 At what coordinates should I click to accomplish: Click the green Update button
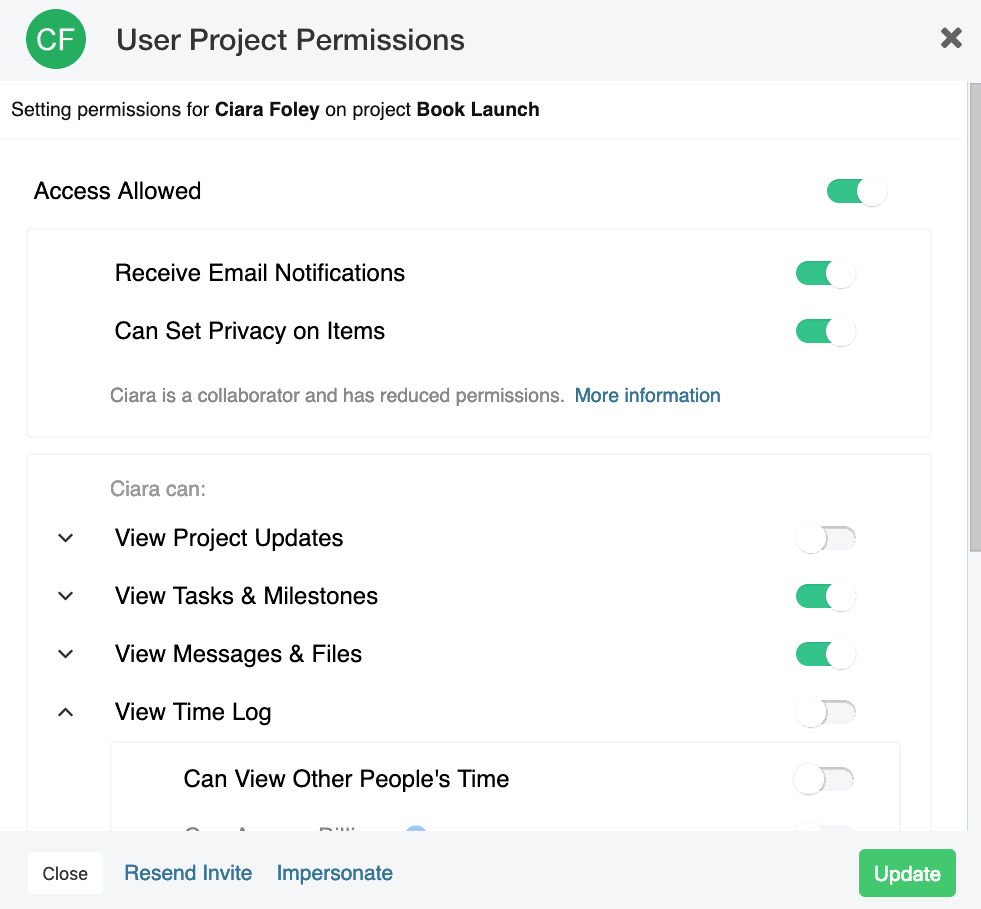point(907,873)
